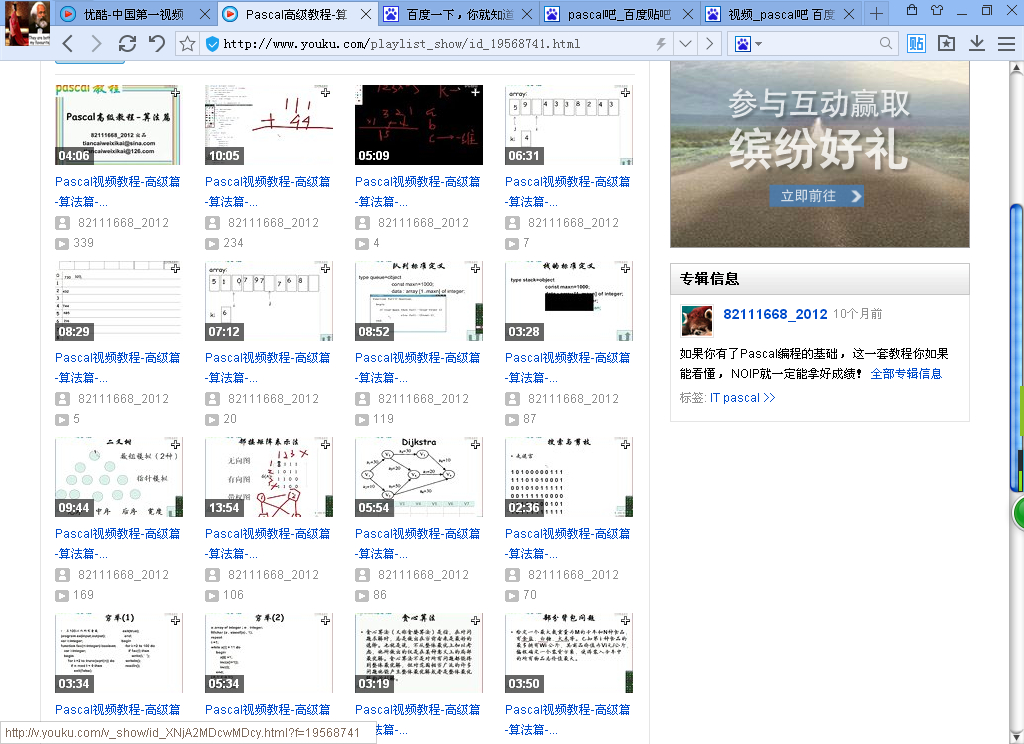The image size is (1024, 744).
Task: Add the 08:29 video to the queue with plus
Action: [175, 268]
